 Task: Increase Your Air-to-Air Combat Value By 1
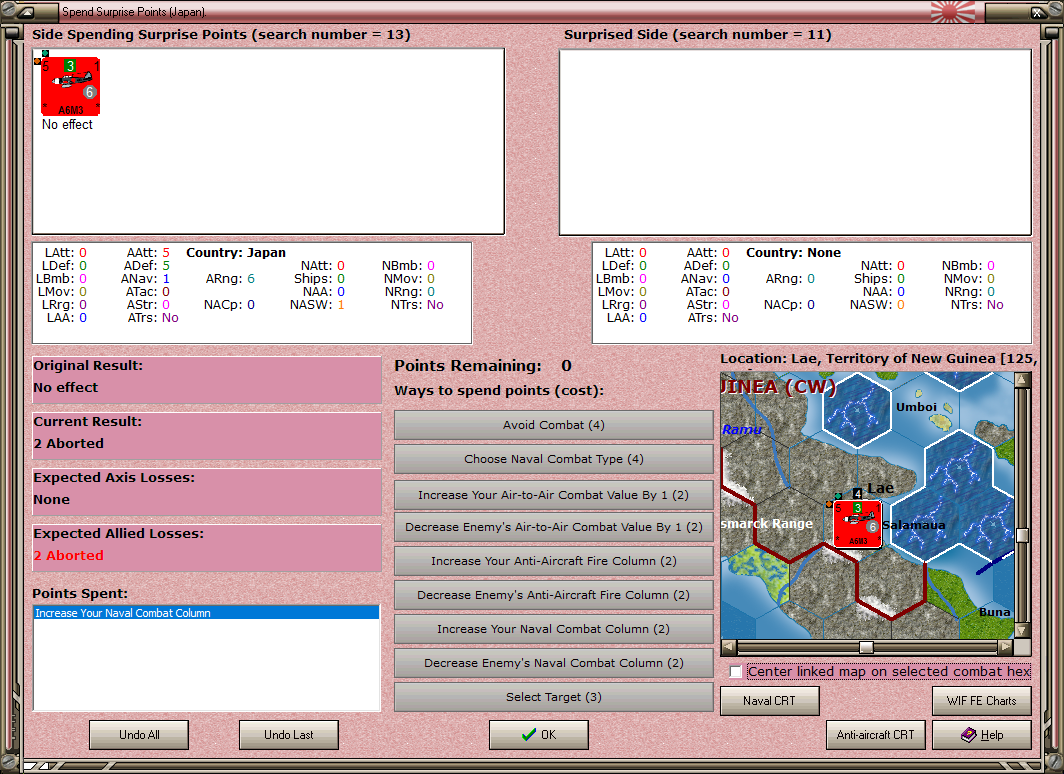click(554, 495)
